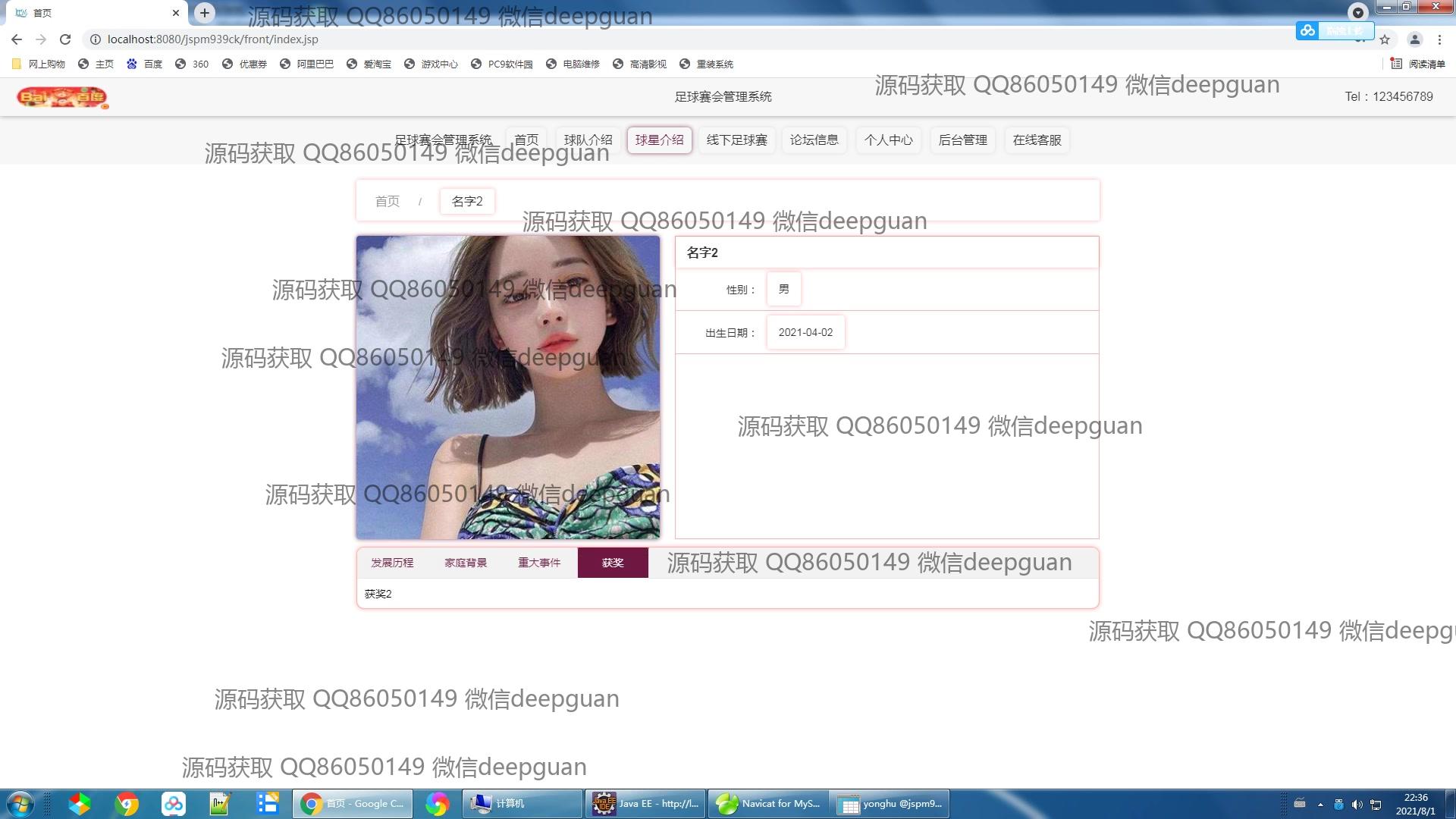Click the browser reload icon
The image size is (1456, 819).
[65, 39]
